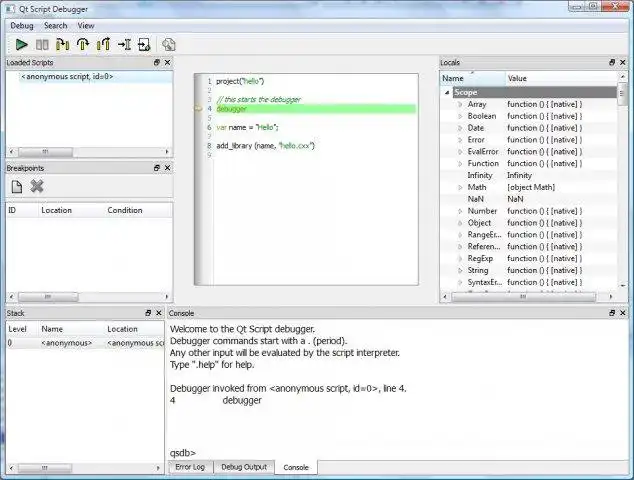Click the New Breakpoint page icon
634x480 pixels.
click(17, 186)
